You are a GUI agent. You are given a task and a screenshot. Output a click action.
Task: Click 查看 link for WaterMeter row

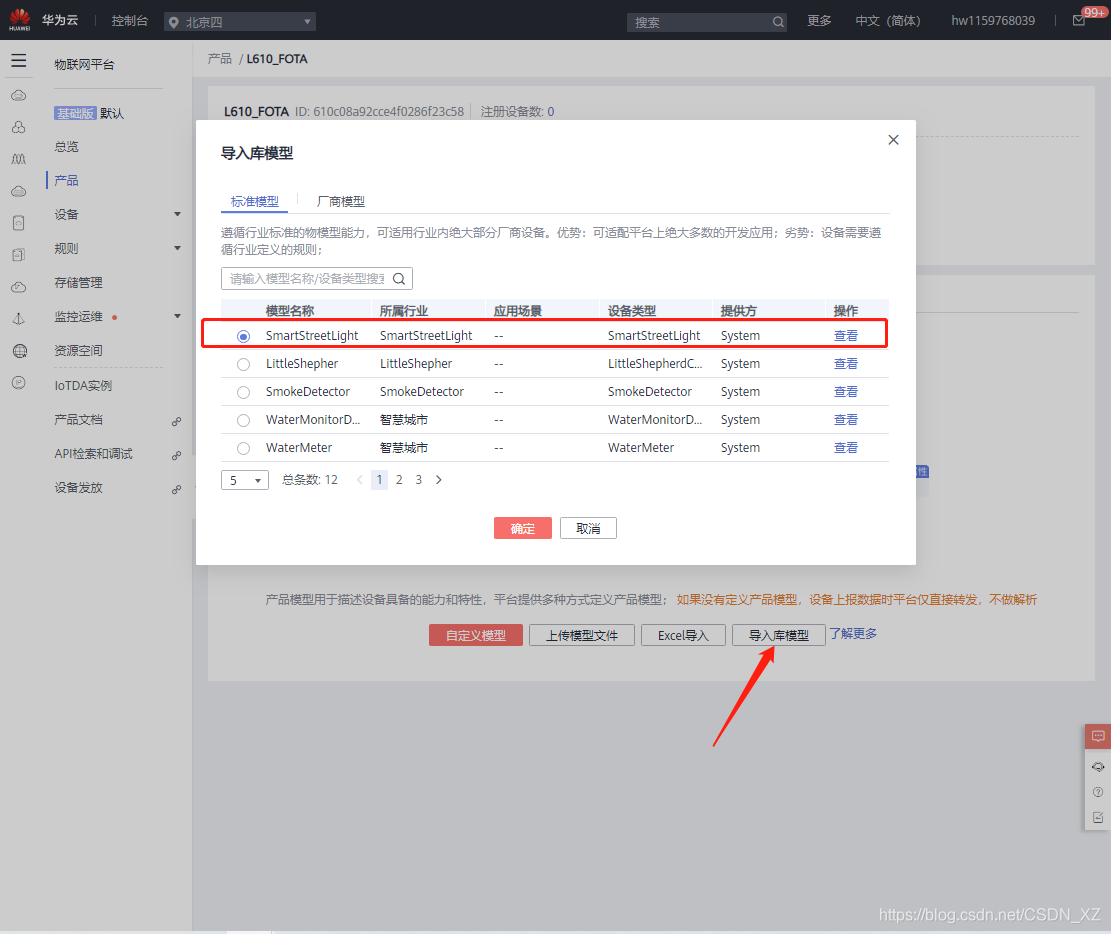click(845, 448)
